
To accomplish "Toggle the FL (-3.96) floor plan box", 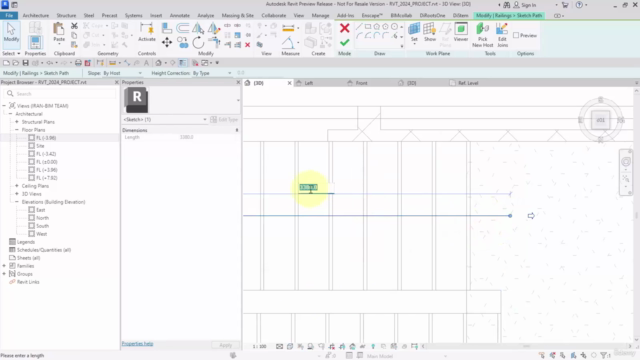I will (x=31, y=138).
